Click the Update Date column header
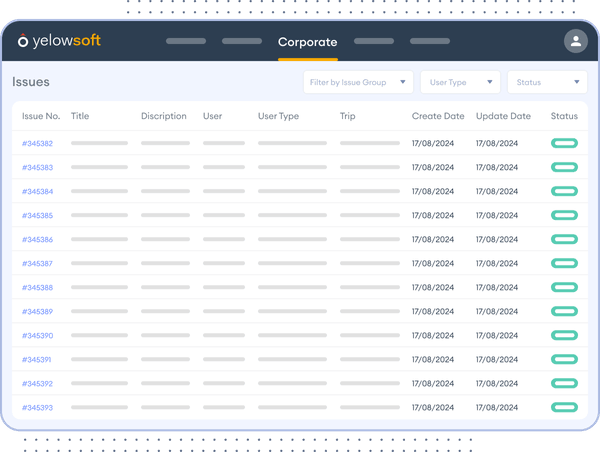Viewport: 600px width, 452px height. point(503,116)
